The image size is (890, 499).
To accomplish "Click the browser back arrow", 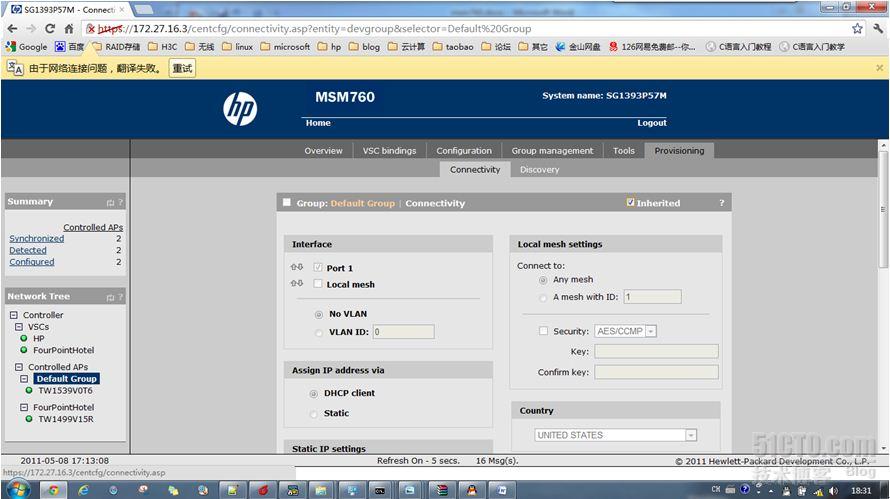I will coord(12,28).
